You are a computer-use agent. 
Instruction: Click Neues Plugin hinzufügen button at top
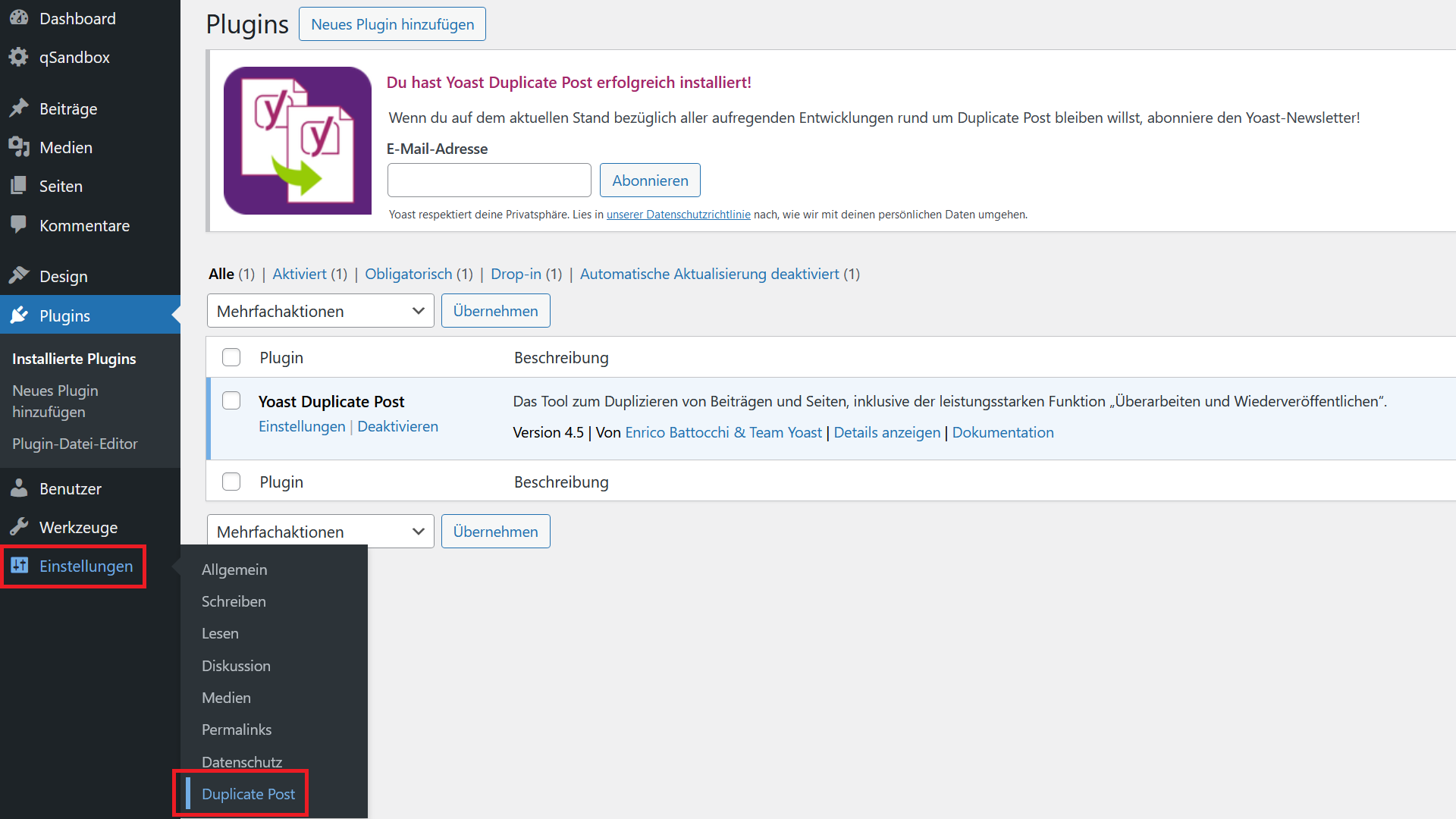[x=392, y=24]
